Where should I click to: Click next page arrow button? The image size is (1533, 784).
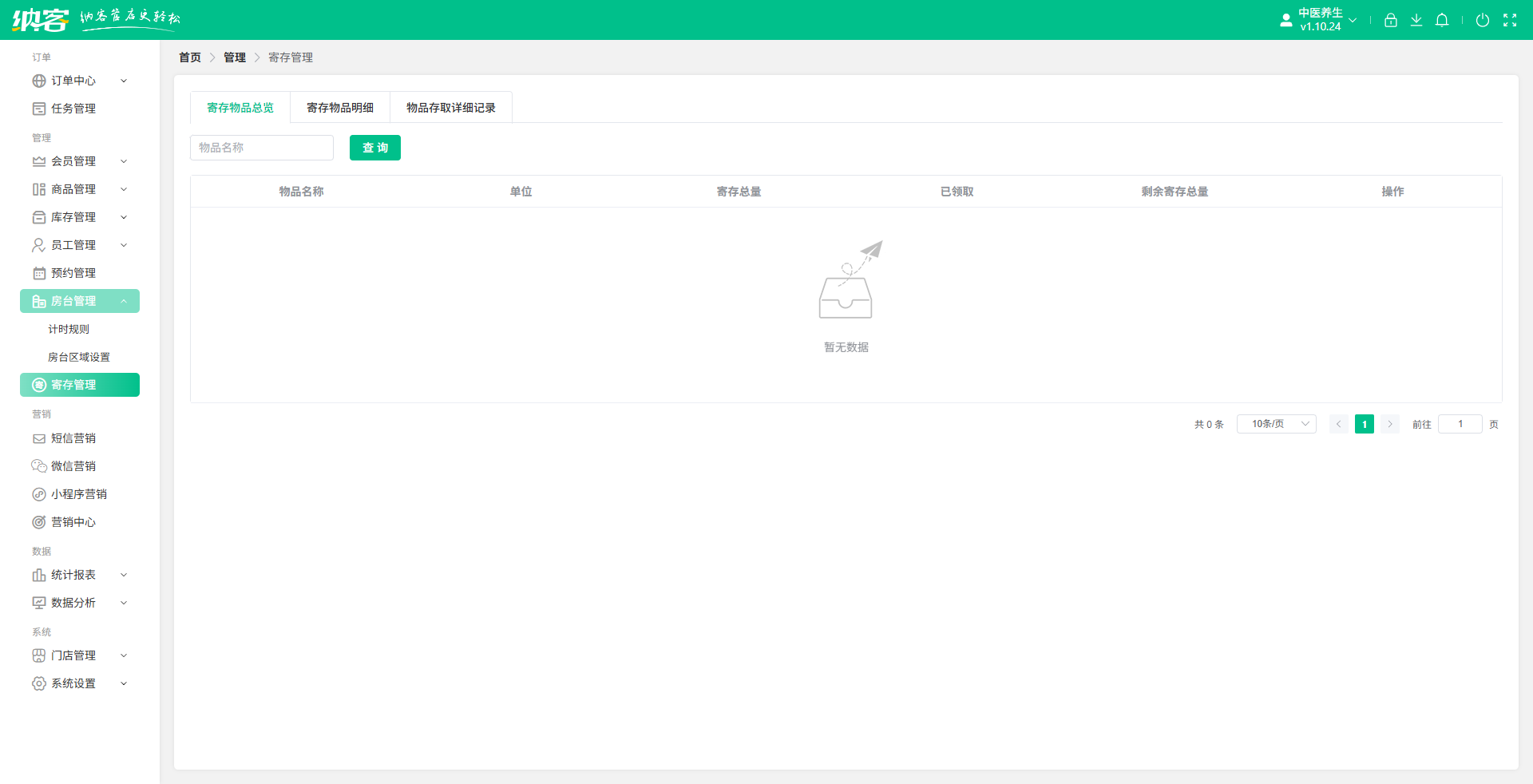coord(1390,424)
